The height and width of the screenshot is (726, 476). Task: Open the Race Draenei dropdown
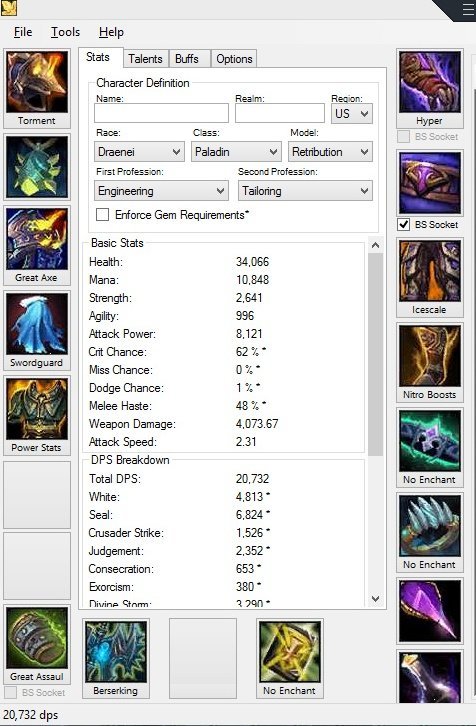pyautogui.click(x=138, y=152)
